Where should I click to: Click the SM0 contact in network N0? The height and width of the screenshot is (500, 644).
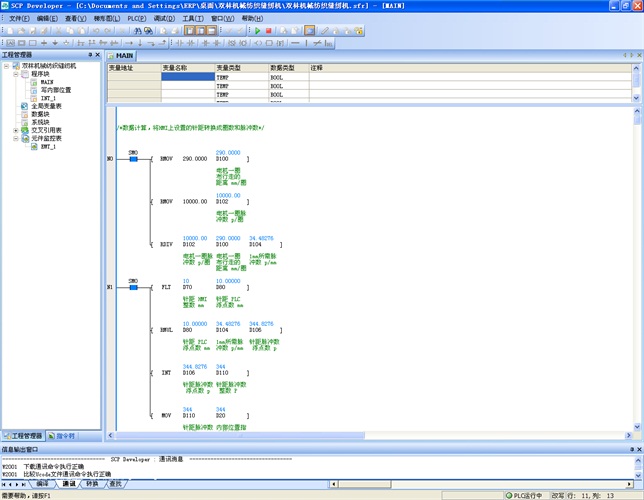tap(133, 159)
